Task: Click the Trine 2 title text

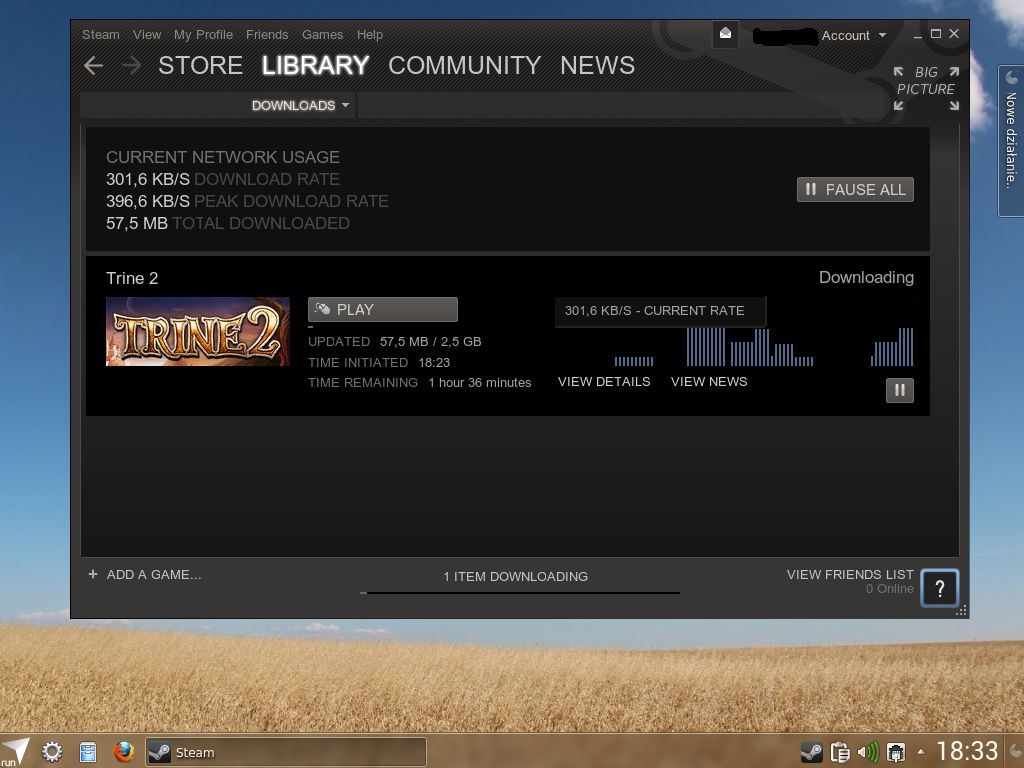Action: [132, 278]
